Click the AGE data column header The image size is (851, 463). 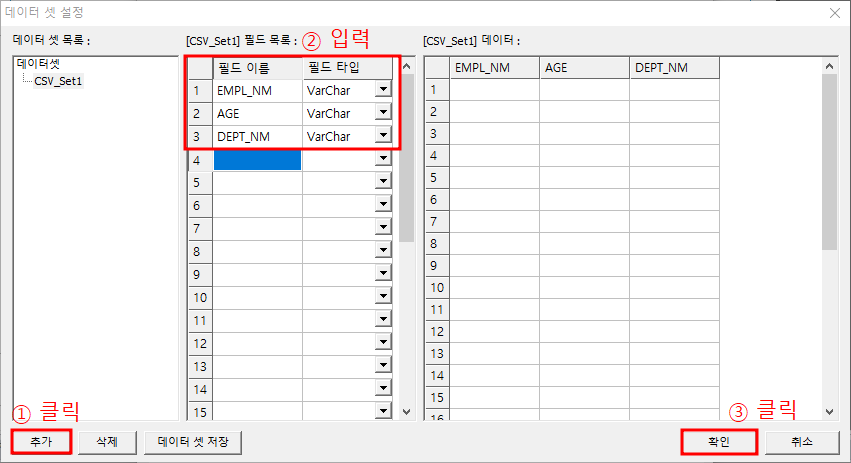coord(585,68)
